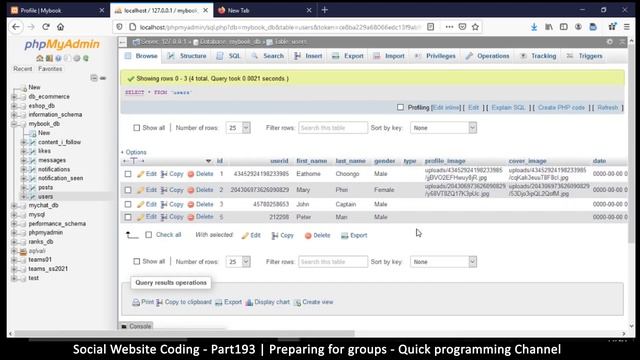The image size is (640, 360).
Task: Delete the Peter row
Action: (x=200, y=217)
